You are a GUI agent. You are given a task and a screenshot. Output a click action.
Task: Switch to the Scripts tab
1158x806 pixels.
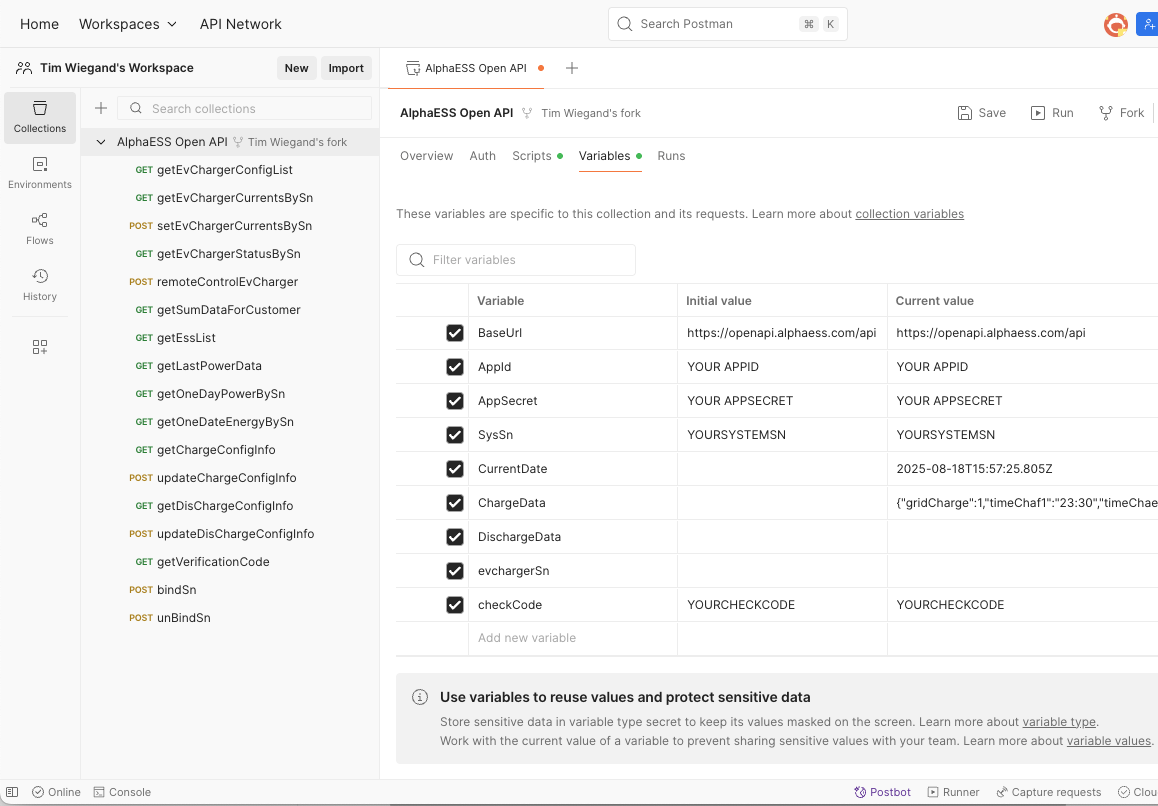pos(537,156)
